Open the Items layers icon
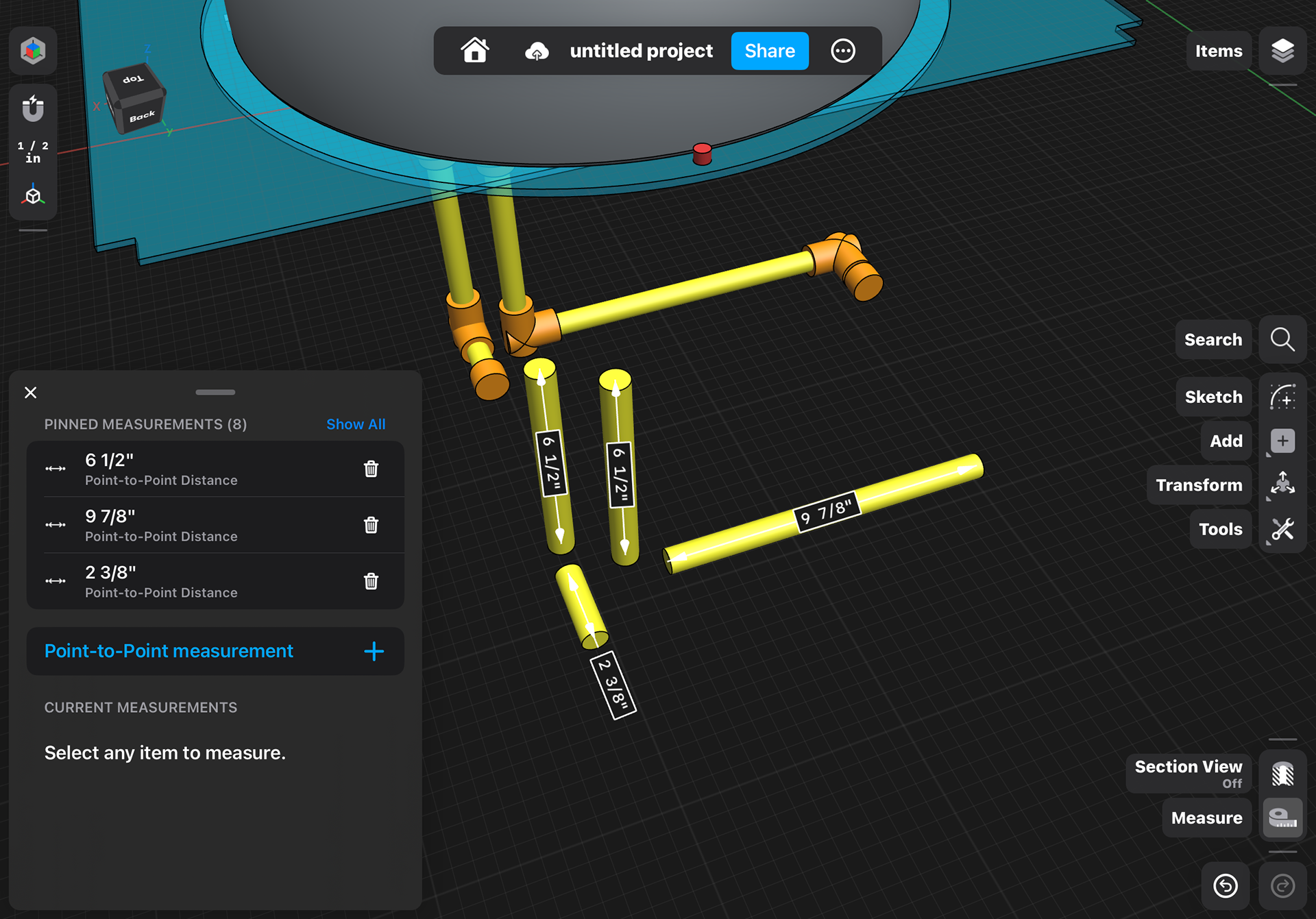Screen dimensions: 1316x919 point(1282,51)
